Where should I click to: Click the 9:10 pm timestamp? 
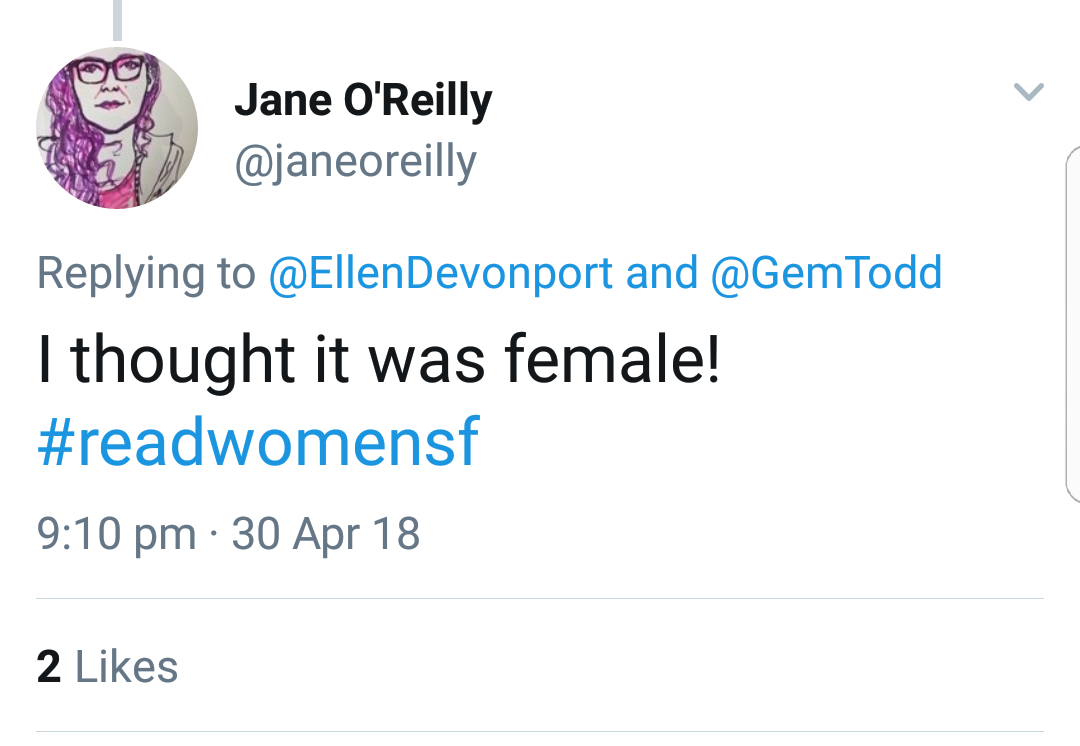pos(116,534)
